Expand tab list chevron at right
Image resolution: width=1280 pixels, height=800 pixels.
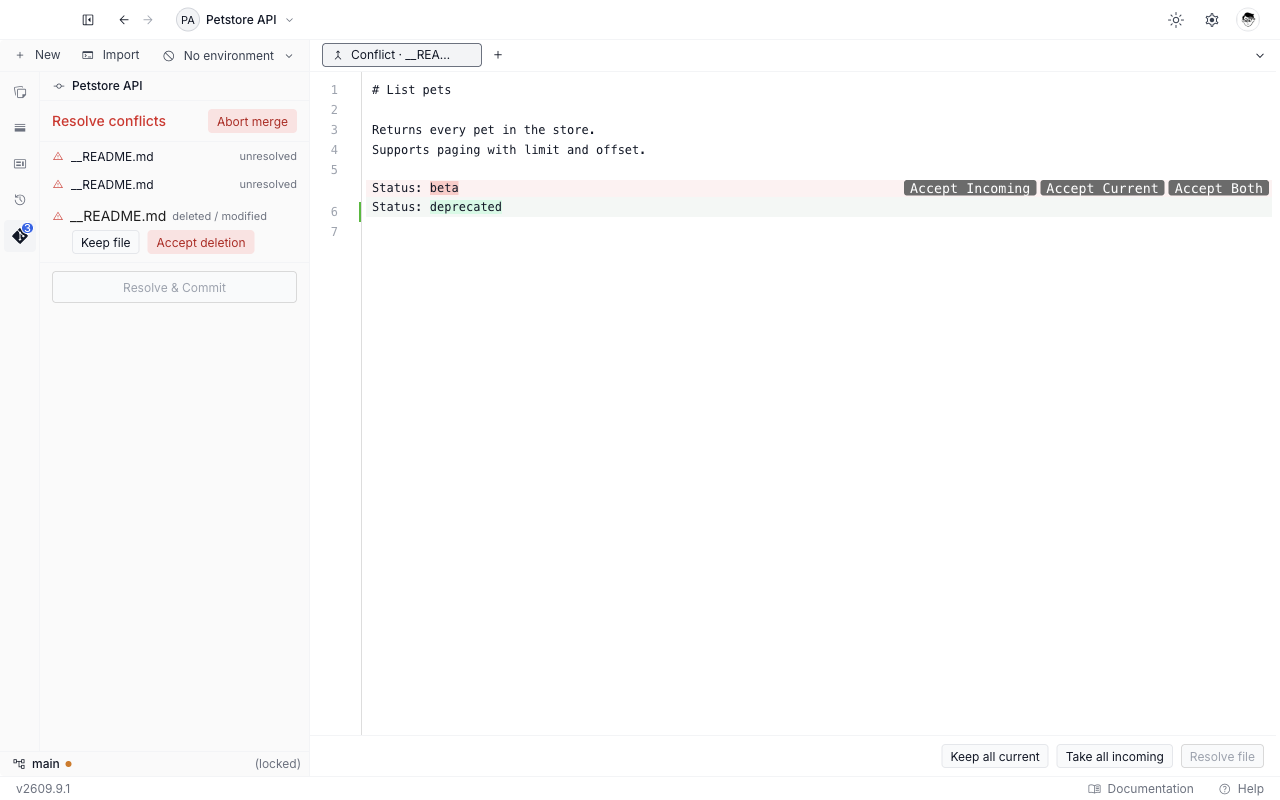[1260, 56]
